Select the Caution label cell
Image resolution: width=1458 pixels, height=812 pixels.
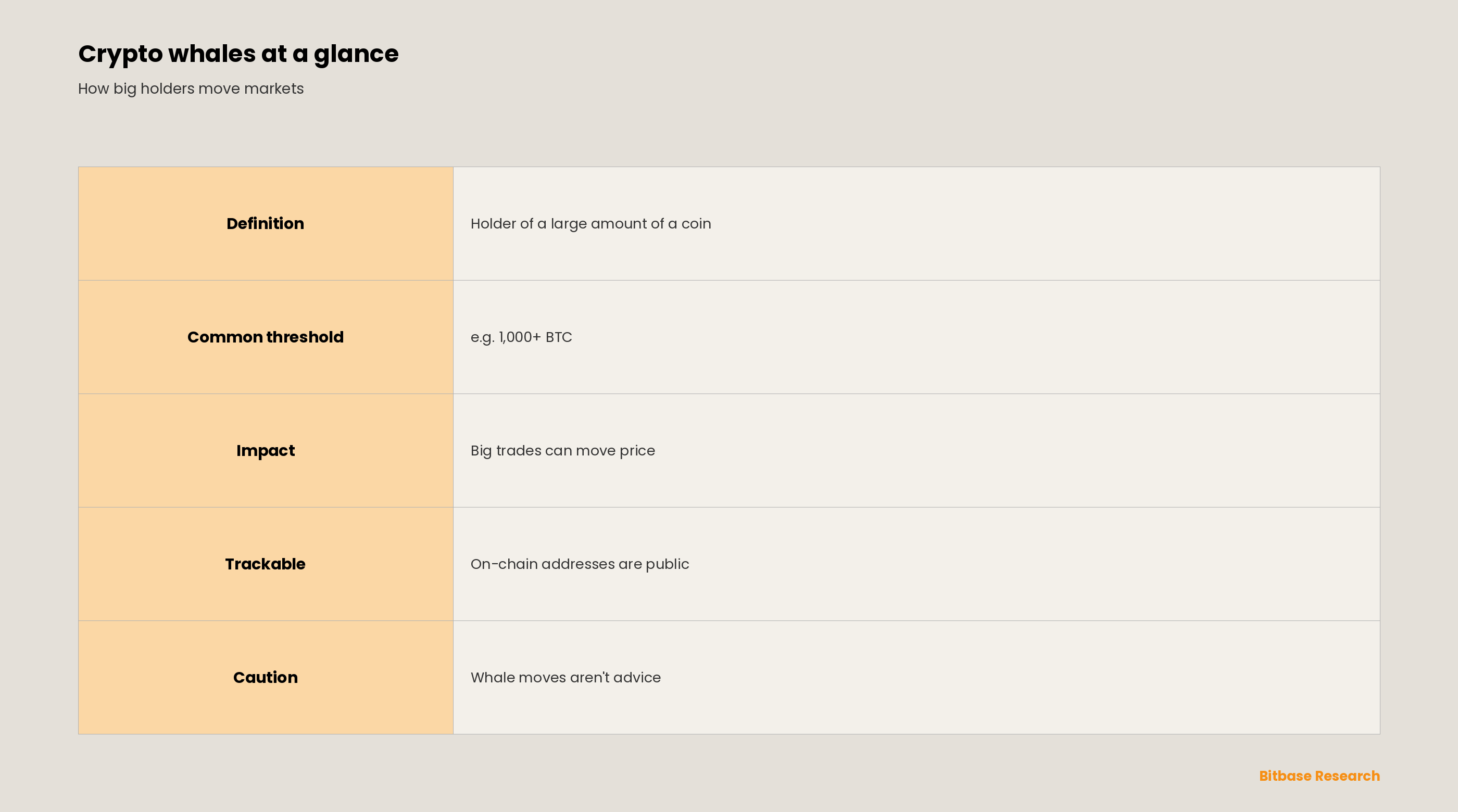point(266,677)
